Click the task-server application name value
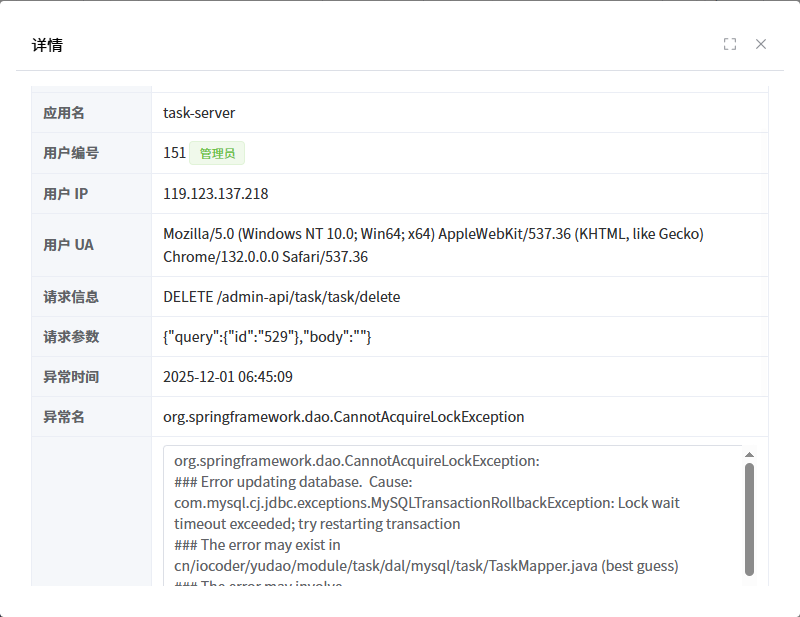 199,113
